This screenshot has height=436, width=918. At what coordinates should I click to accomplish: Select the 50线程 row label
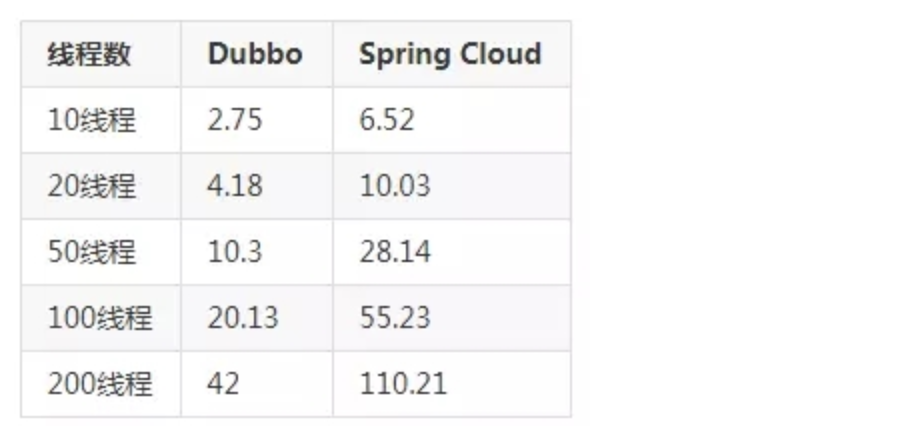[91, 252]
